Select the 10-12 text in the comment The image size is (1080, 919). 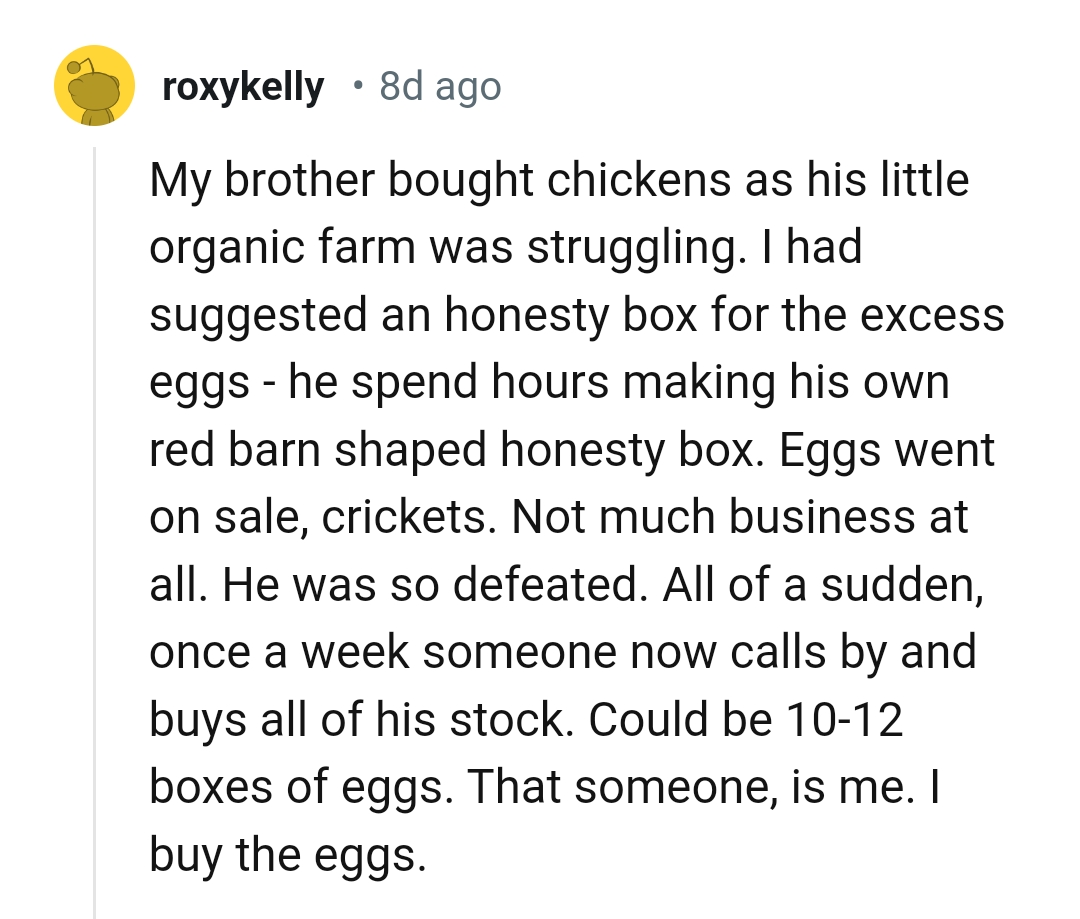[845, 718]
